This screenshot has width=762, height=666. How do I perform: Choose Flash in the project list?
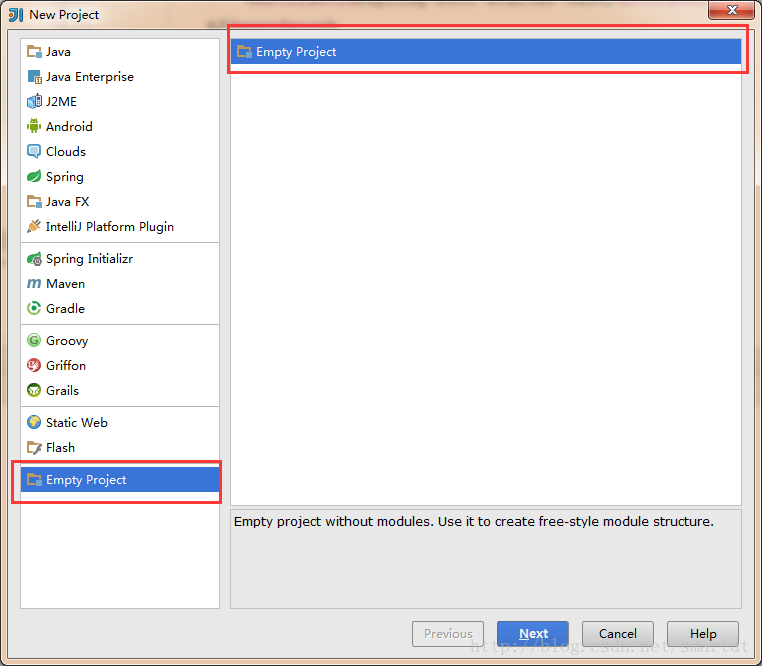pos(60,448)
